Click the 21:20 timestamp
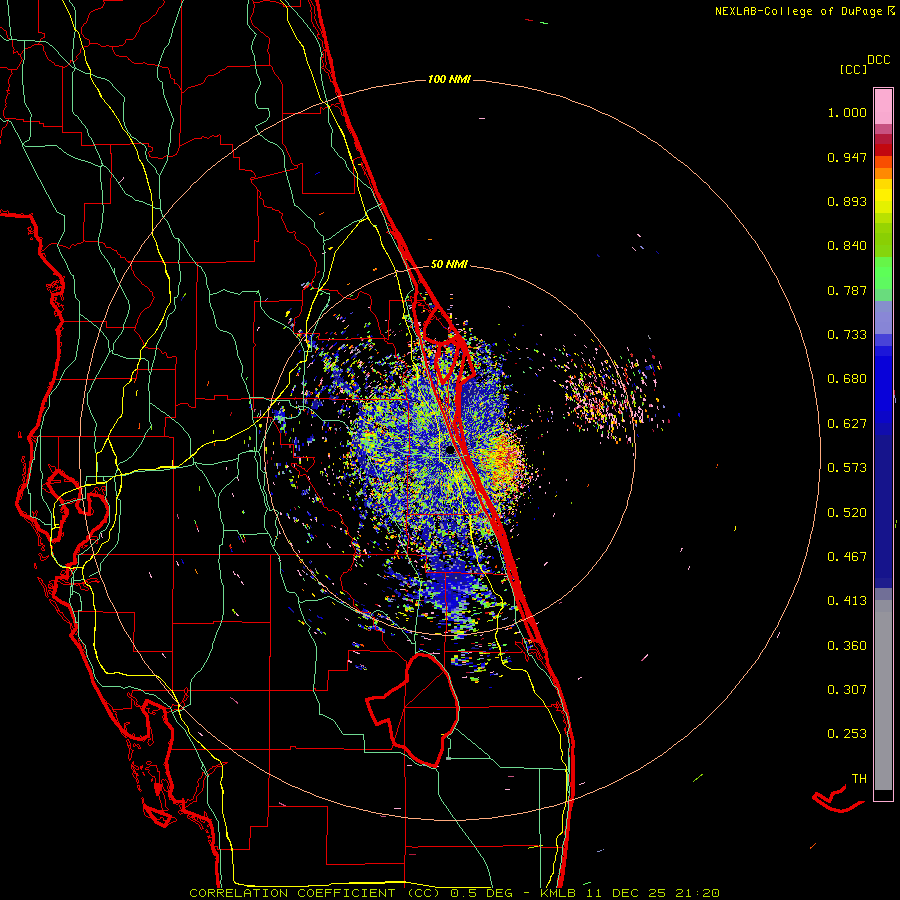Screen dimensions: 900x900 698,893
